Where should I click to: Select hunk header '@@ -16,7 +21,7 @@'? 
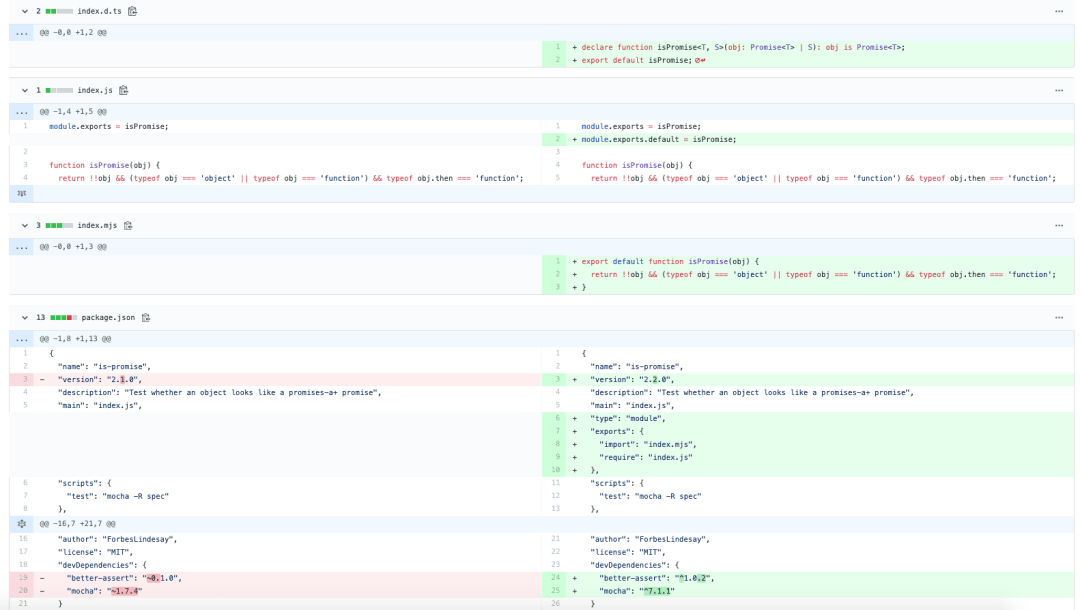tap(77, 524)
